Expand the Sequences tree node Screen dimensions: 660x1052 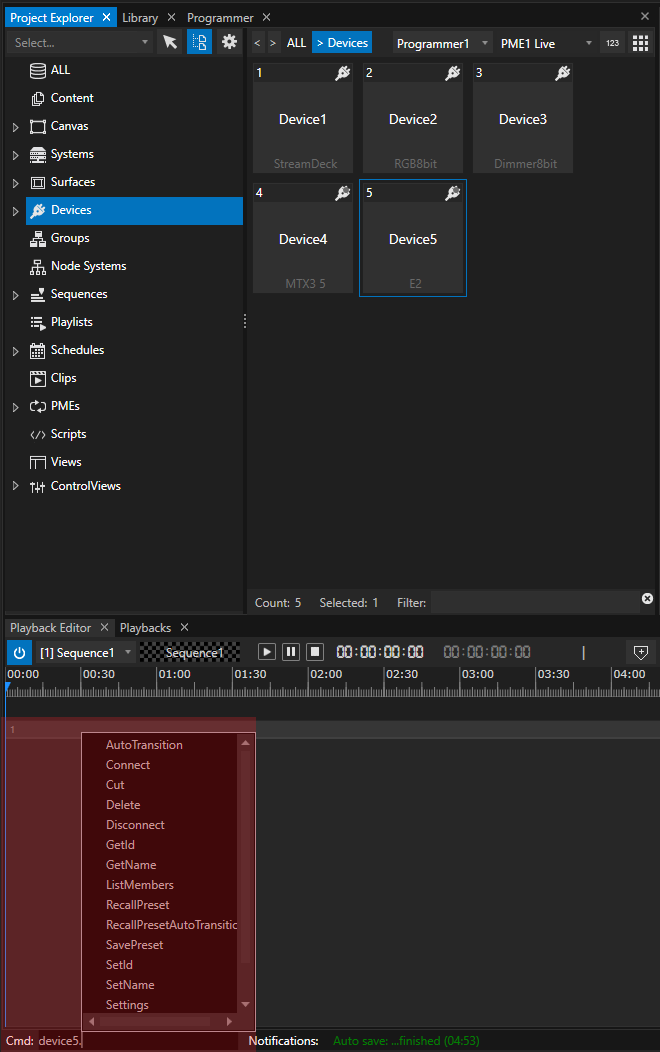coord(15,295)
